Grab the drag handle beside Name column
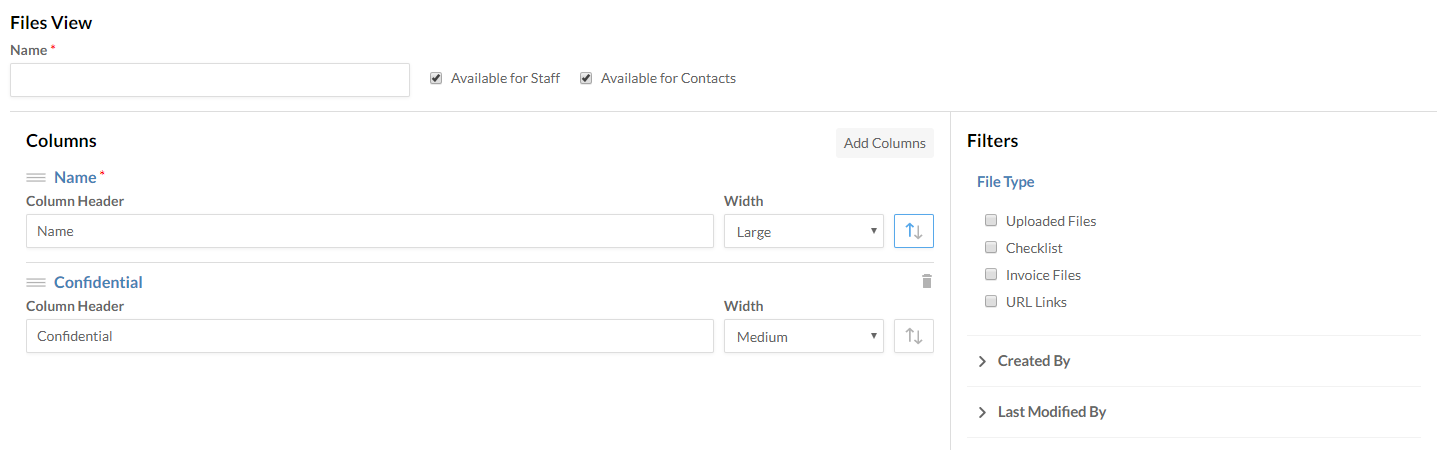 point(36,178)
